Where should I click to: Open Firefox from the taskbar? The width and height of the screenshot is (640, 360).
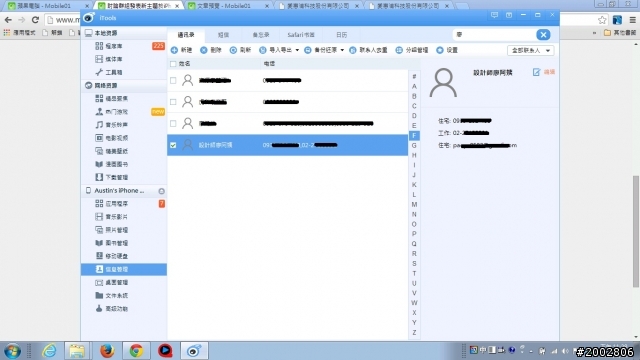(107, 351)
